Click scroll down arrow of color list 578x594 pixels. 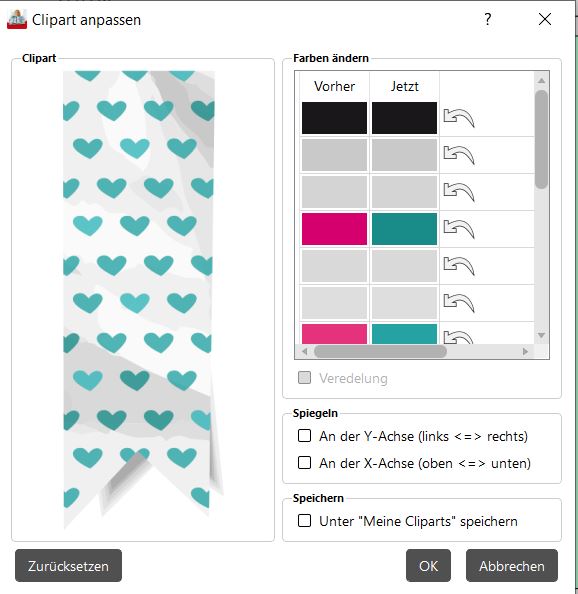click(542, 335)
